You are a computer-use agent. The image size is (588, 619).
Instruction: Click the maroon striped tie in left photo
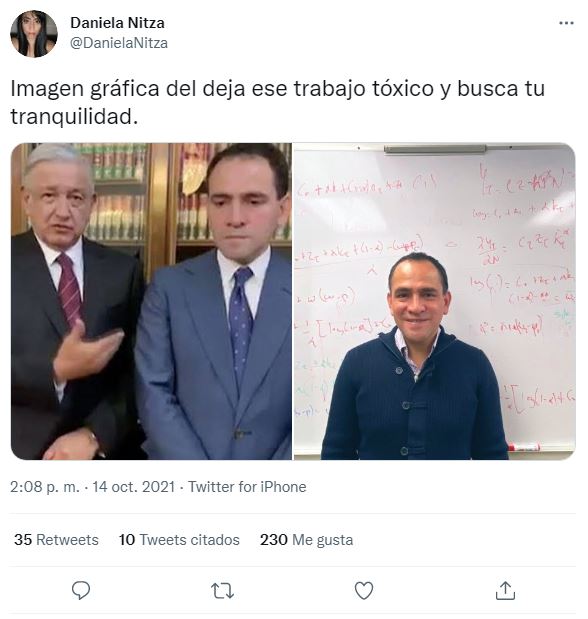tap(69, 290)
